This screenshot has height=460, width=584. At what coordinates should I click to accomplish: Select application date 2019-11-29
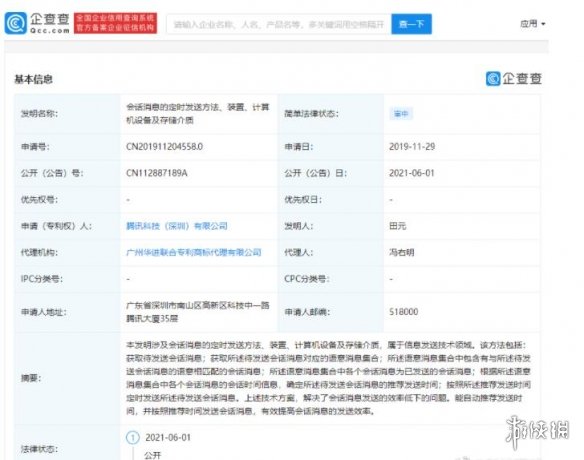coord(412,146)
